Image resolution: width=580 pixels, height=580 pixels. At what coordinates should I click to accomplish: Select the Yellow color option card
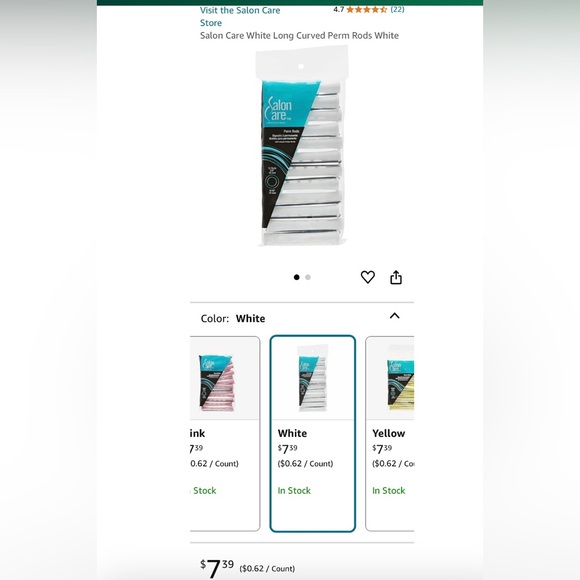(x=390, y=434)
